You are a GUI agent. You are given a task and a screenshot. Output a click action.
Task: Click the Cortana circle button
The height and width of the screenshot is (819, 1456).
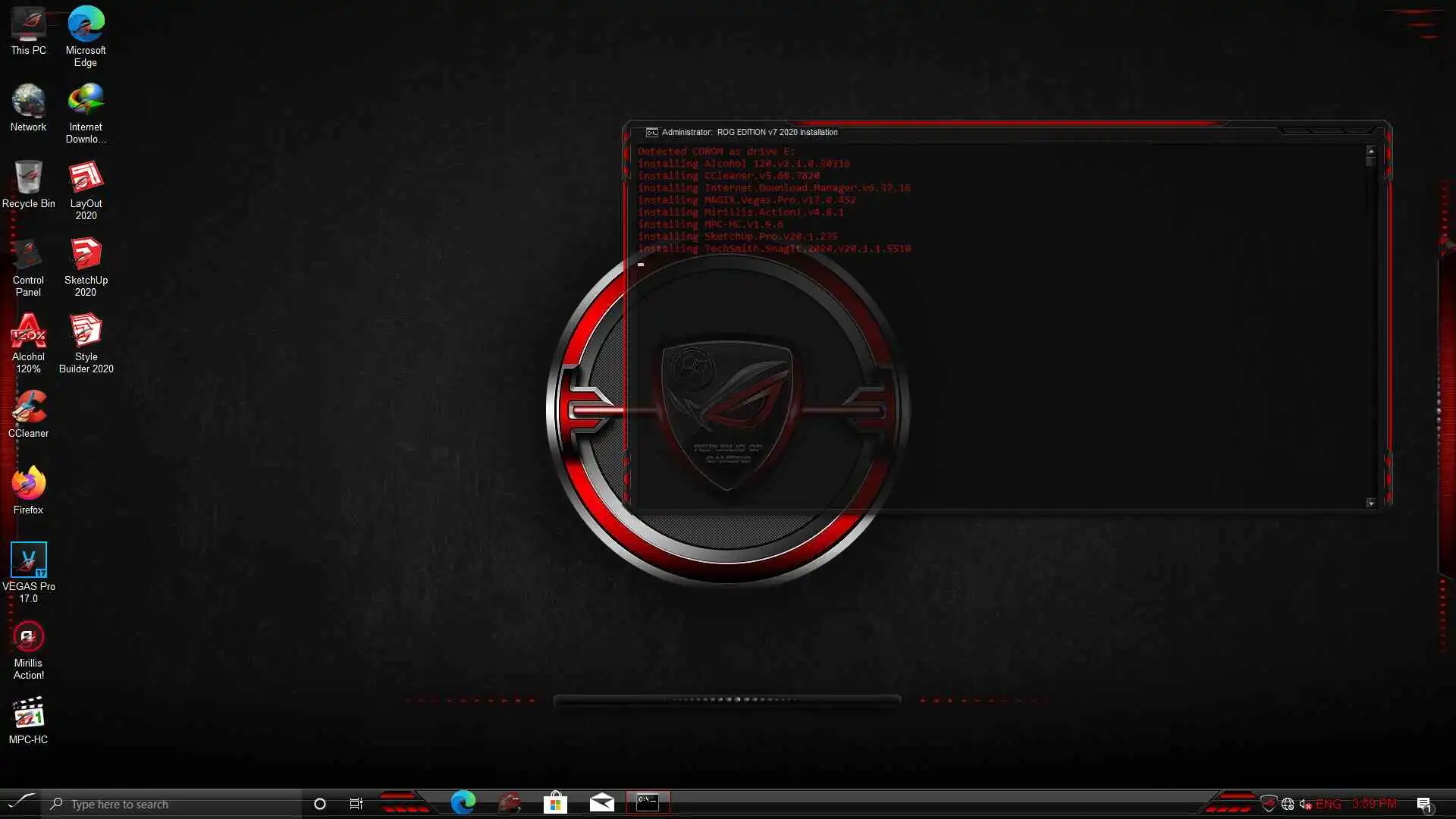tap(320, 804)
